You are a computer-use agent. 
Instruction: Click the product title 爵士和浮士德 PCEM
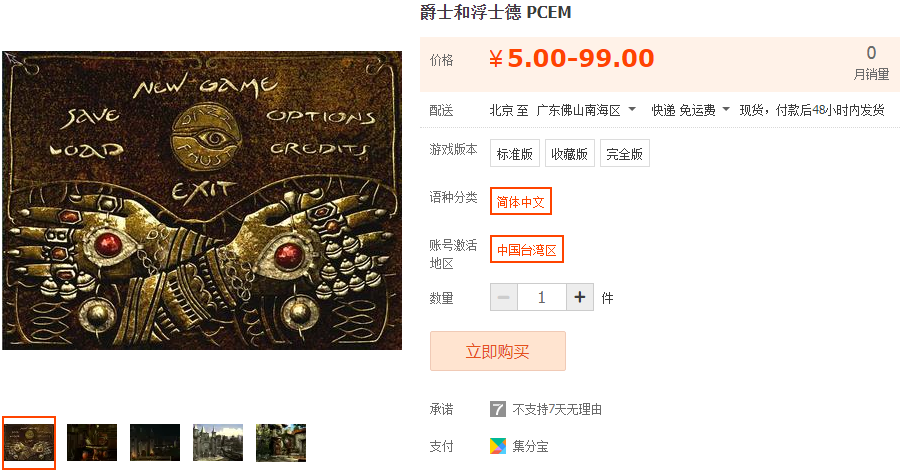[x=495, y=12]
